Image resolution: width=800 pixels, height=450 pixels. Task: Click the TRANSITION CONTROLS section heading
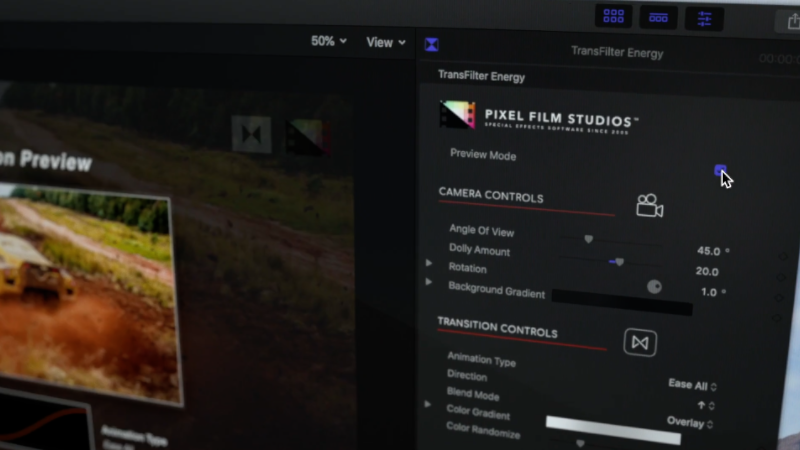497,327
